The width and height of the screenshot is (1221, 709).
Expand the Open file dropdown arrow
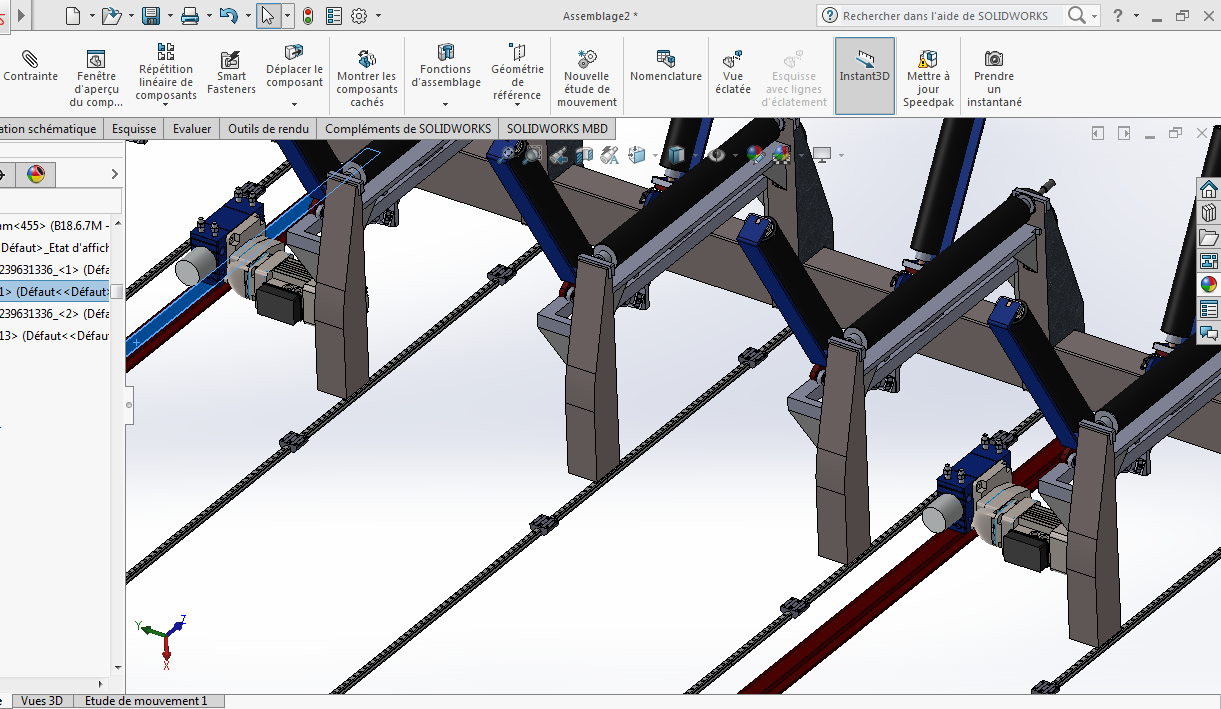tap(131, 16)
